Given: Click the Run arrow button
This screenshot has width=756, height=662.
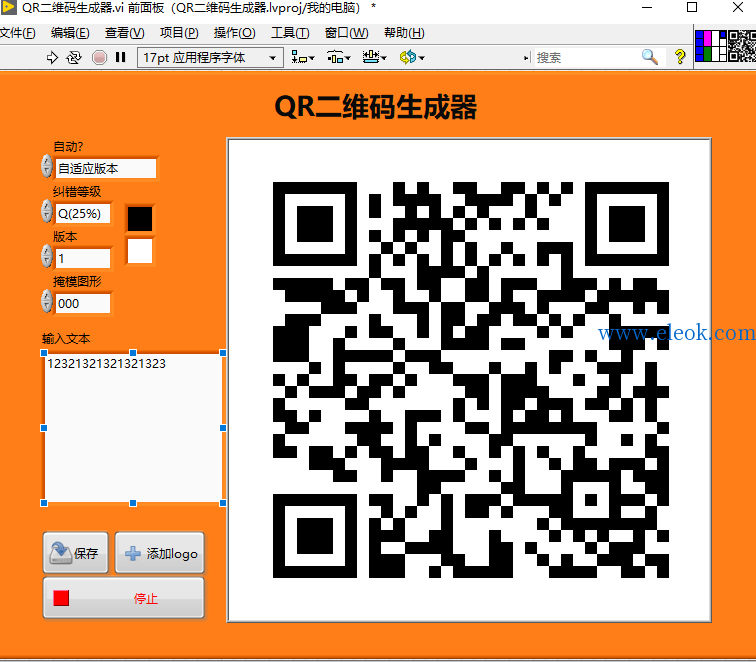Looking at the screenshot, I should point(52,58).
